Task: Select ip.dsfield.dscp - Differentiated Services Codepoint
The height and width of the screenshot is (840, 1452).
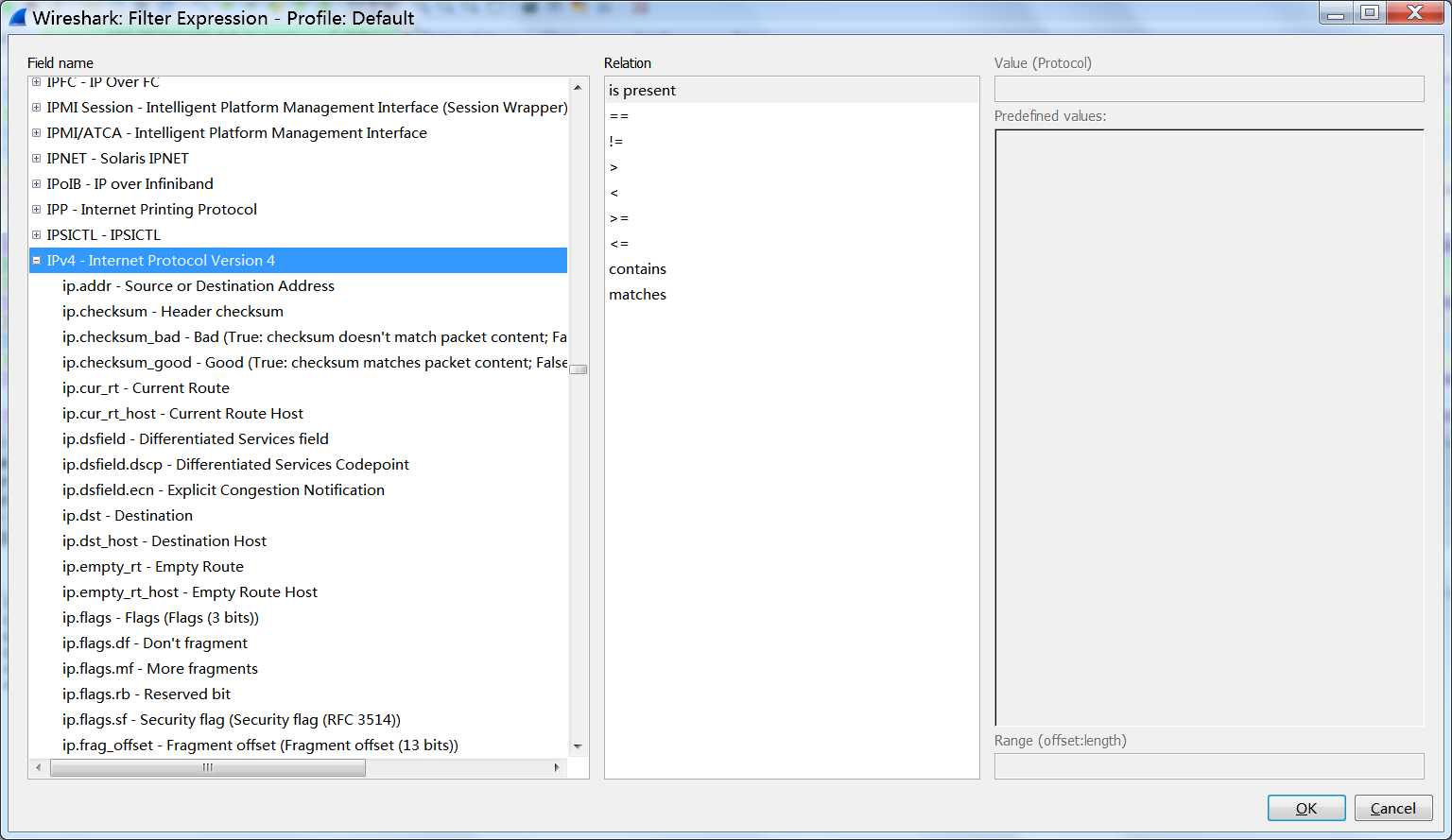Action: (x=235, y=465)
